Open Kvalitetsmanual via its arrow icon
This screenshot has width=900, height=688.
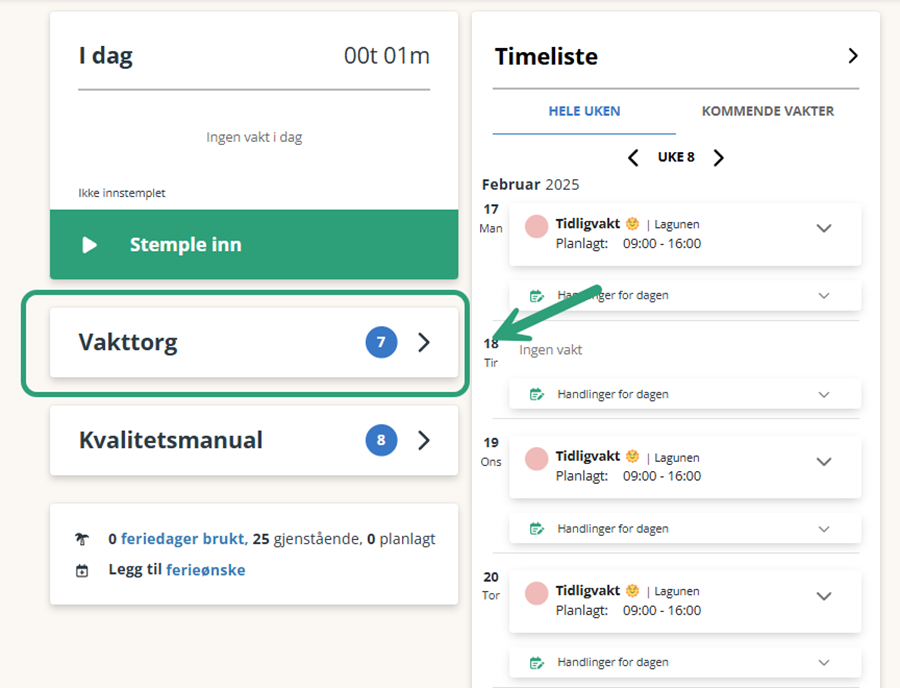point(424,440)
